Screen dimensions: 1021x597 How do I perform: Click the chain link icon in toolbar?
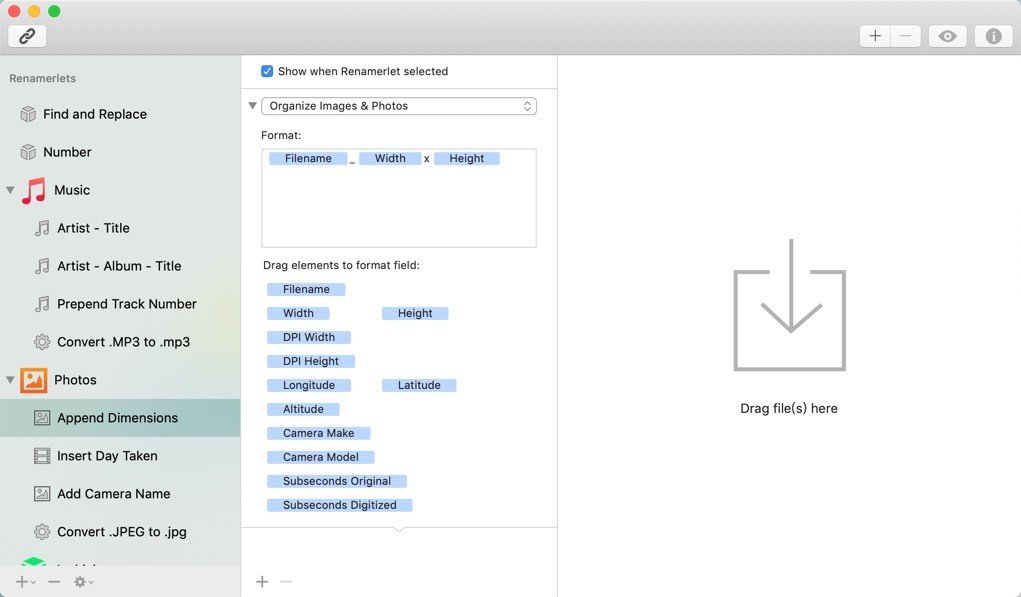27,36
